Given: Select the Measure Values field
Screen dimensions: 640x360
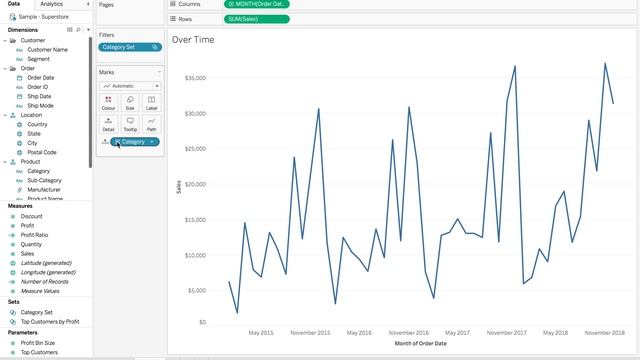Looking at the screenshot, I should [40, 291].
